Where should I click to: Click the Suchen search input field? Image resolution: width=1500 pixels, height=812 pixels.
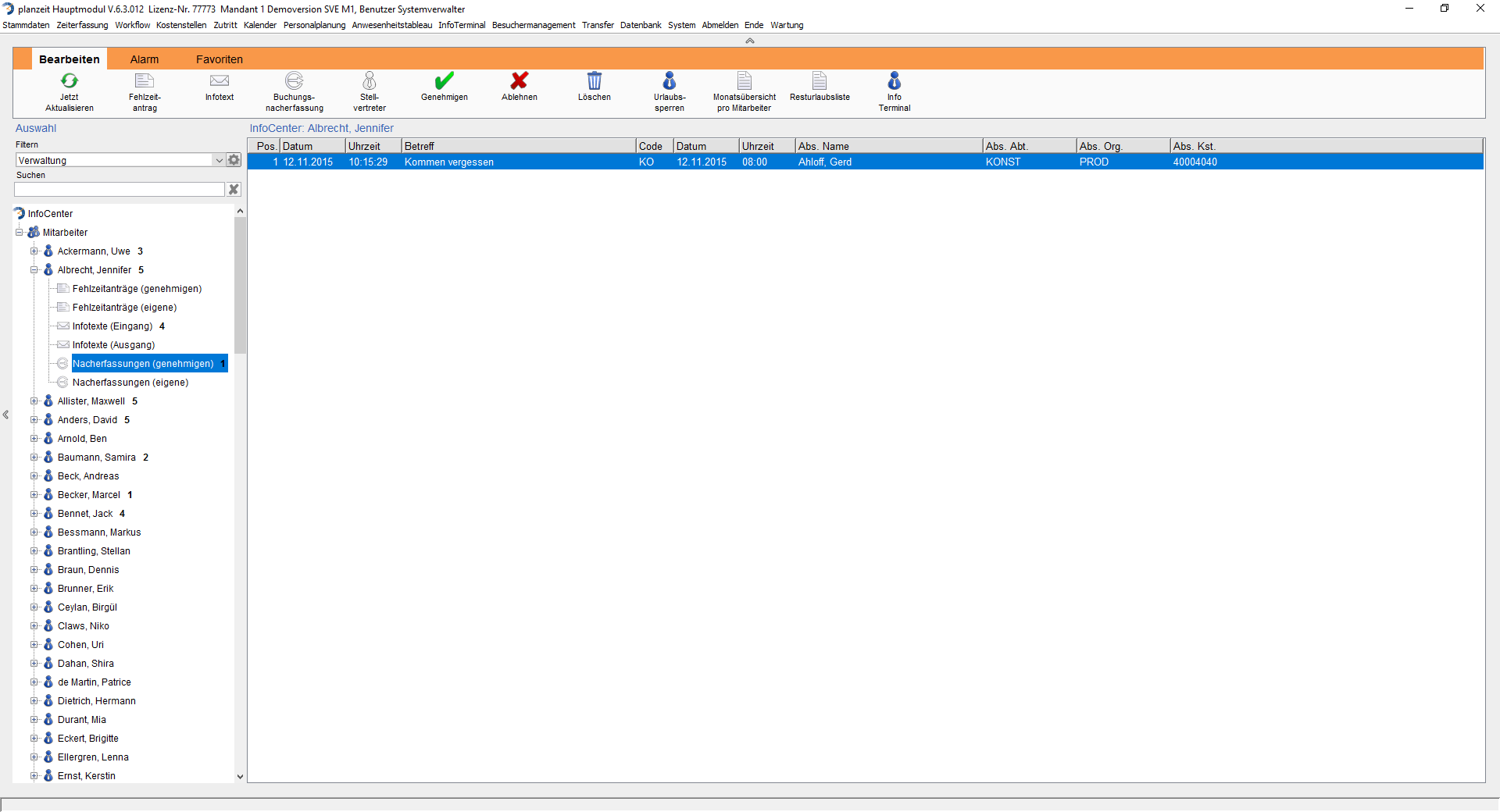coord(120,190)
